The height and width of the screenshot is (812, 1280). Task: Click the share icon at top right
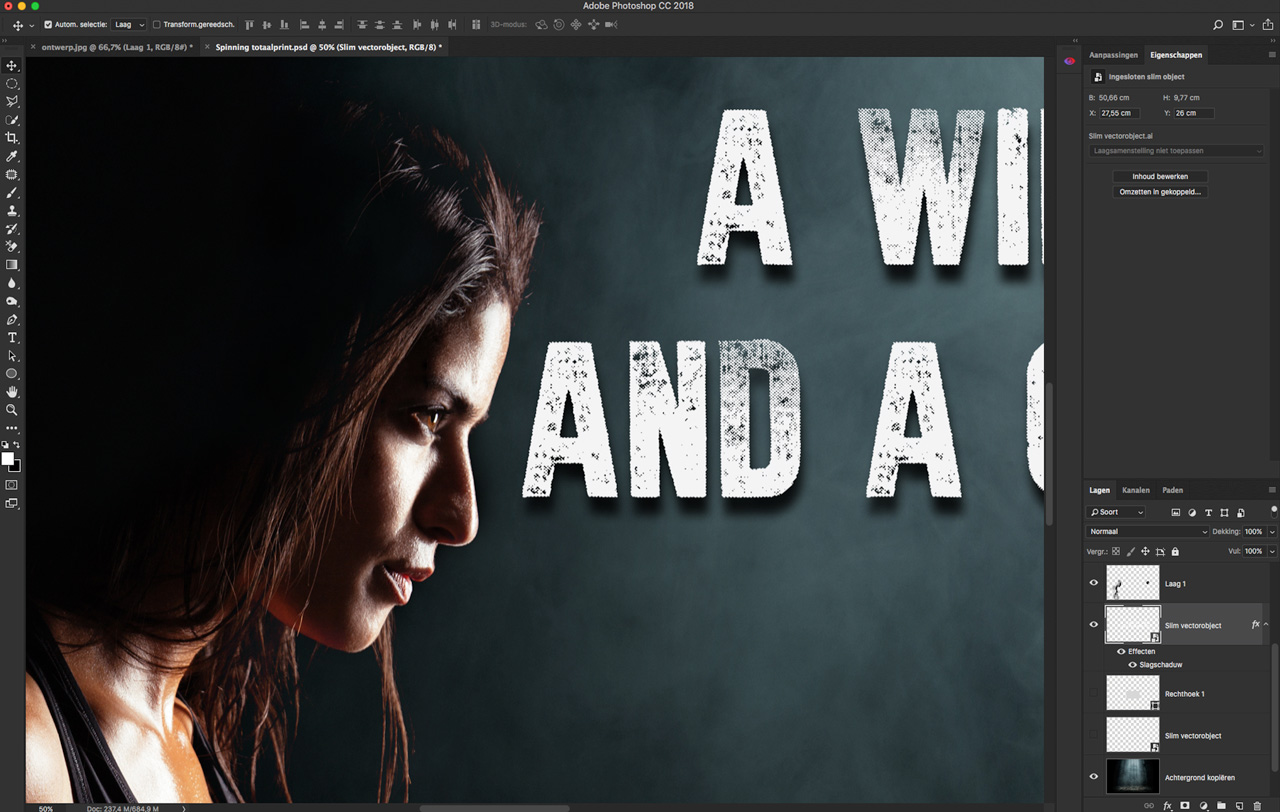(x=1268, y=25)
